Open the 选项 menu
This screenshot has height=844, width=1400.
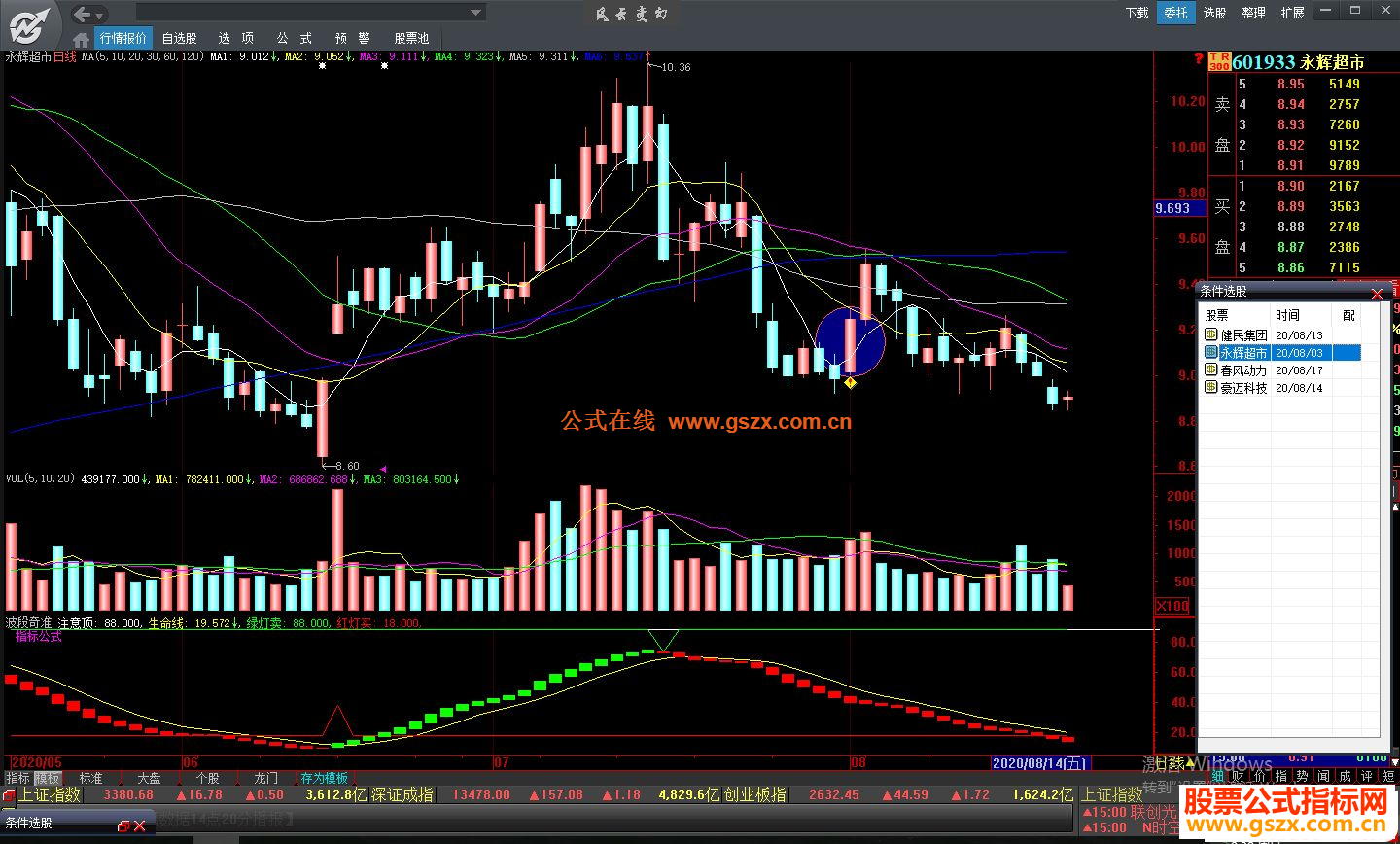pyautogui.click(x=235, y=38)
